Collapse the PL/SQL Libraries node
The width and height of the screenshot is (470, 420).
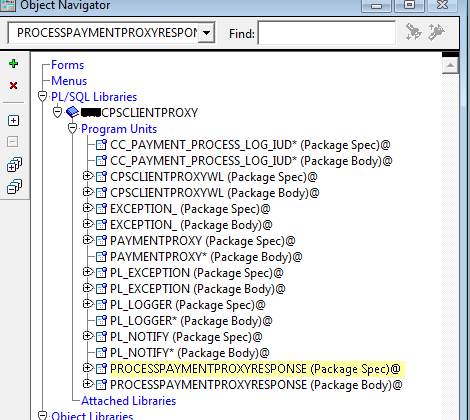[x=42, y=97]
